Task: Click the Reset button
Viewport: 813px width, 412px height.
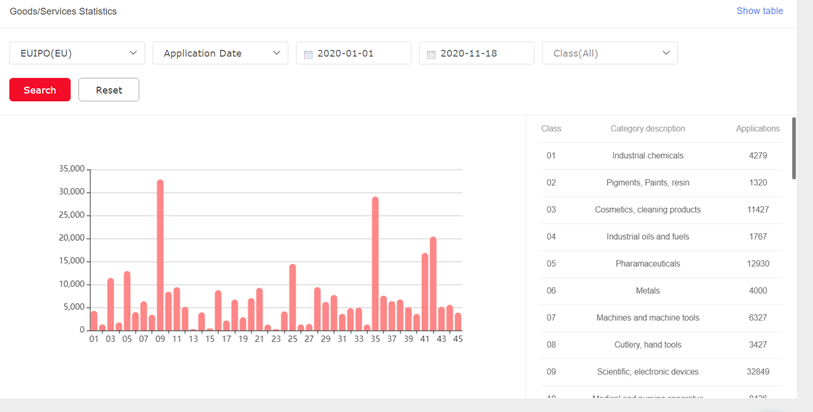Action: 109,90
